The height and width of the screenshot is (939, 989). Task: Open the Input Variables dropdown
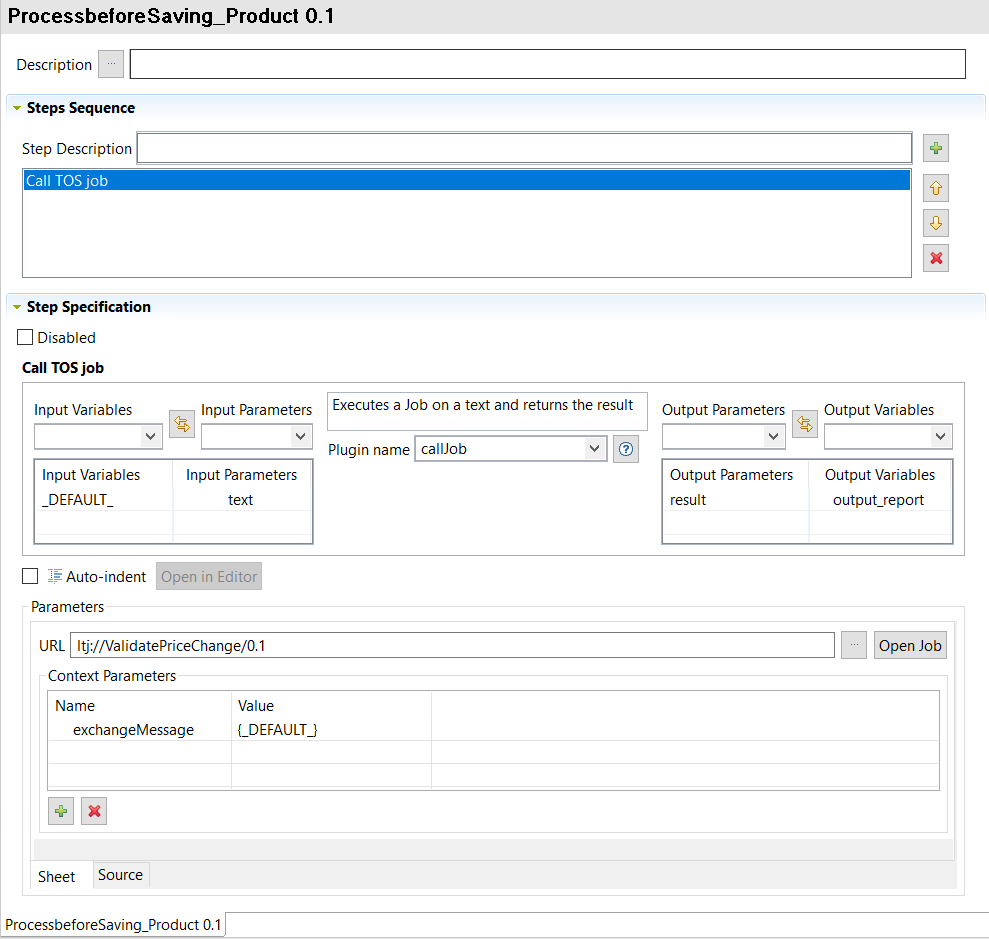click(98, 436)
